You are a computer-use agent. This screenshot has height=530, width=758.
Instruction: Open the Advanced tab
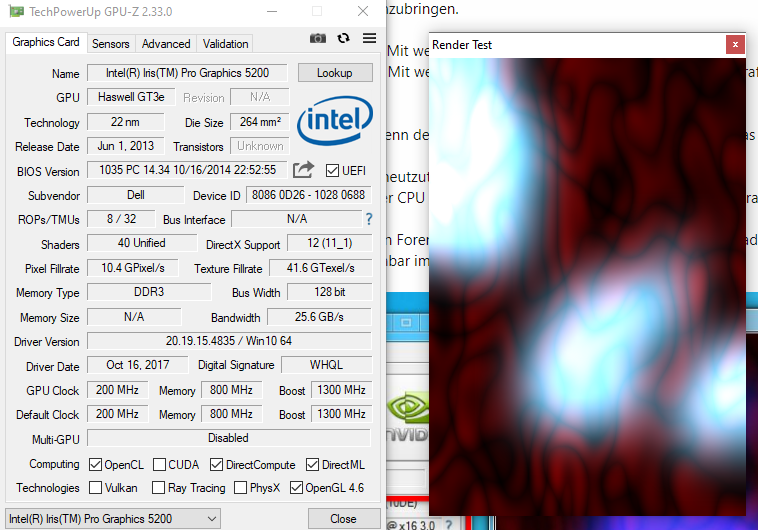(x=166, y=44)
